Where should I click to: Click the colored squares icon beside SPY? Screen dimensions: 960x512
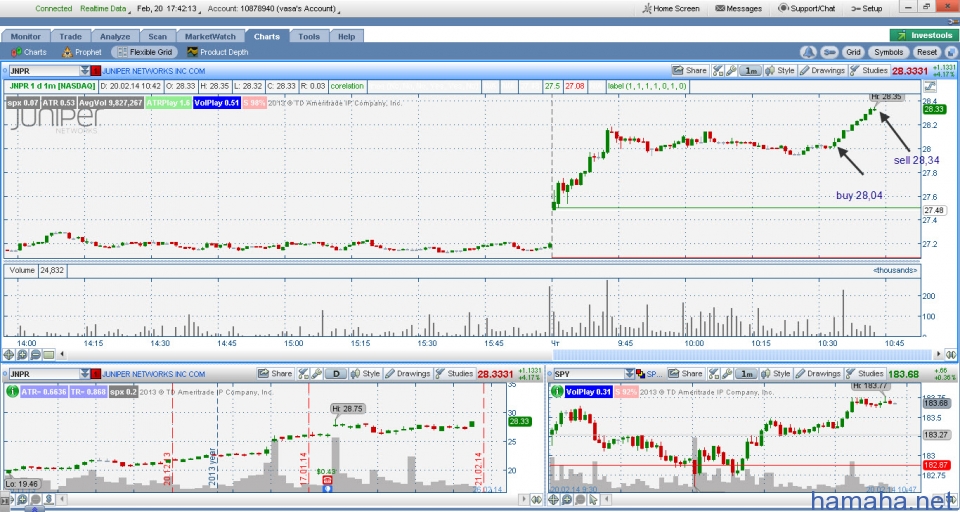click(x=640, y=374)
